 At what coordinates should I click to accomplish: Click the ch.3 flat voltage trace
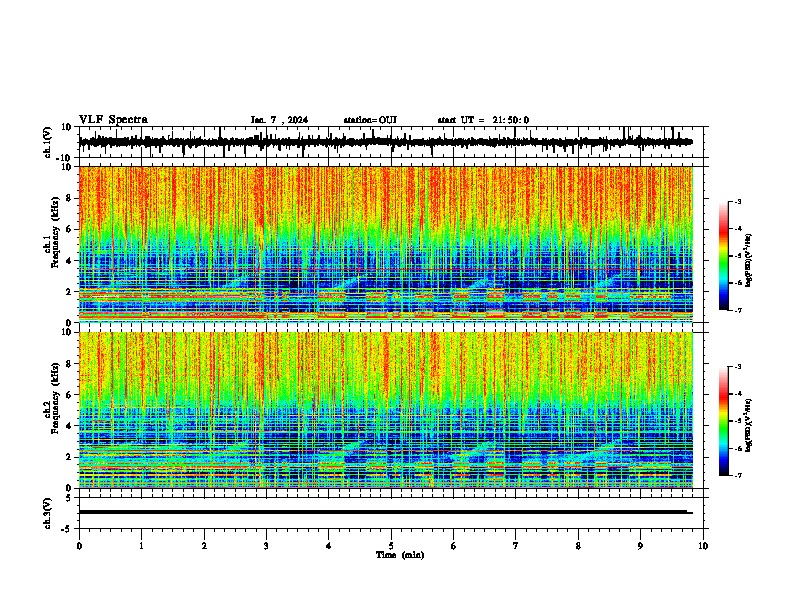point(385,512)
